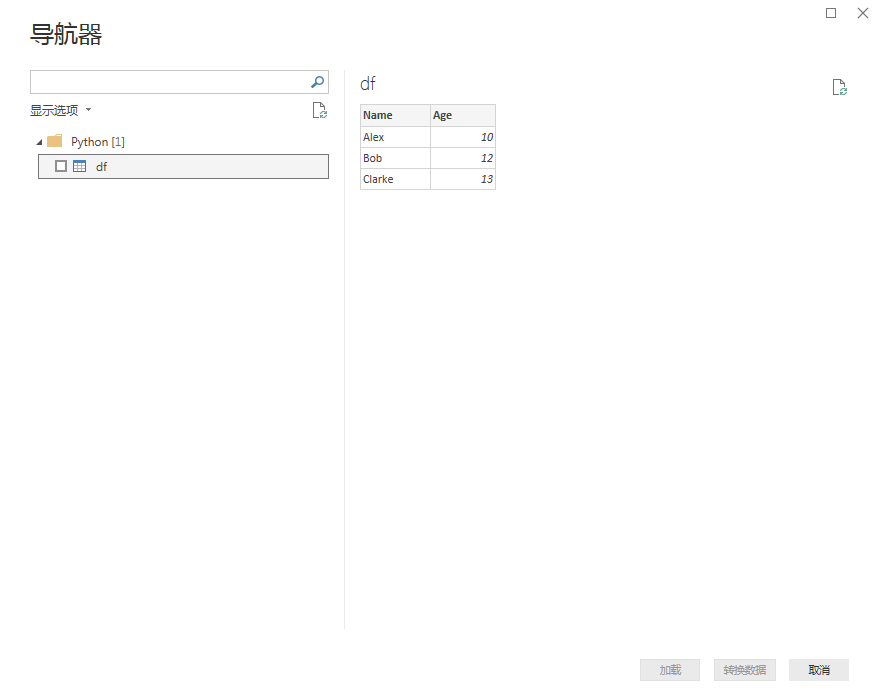Image resolution: width=879 pixels, height=699 pixels.
Task: Click the 取消 button
Action: tap(819, 670)
